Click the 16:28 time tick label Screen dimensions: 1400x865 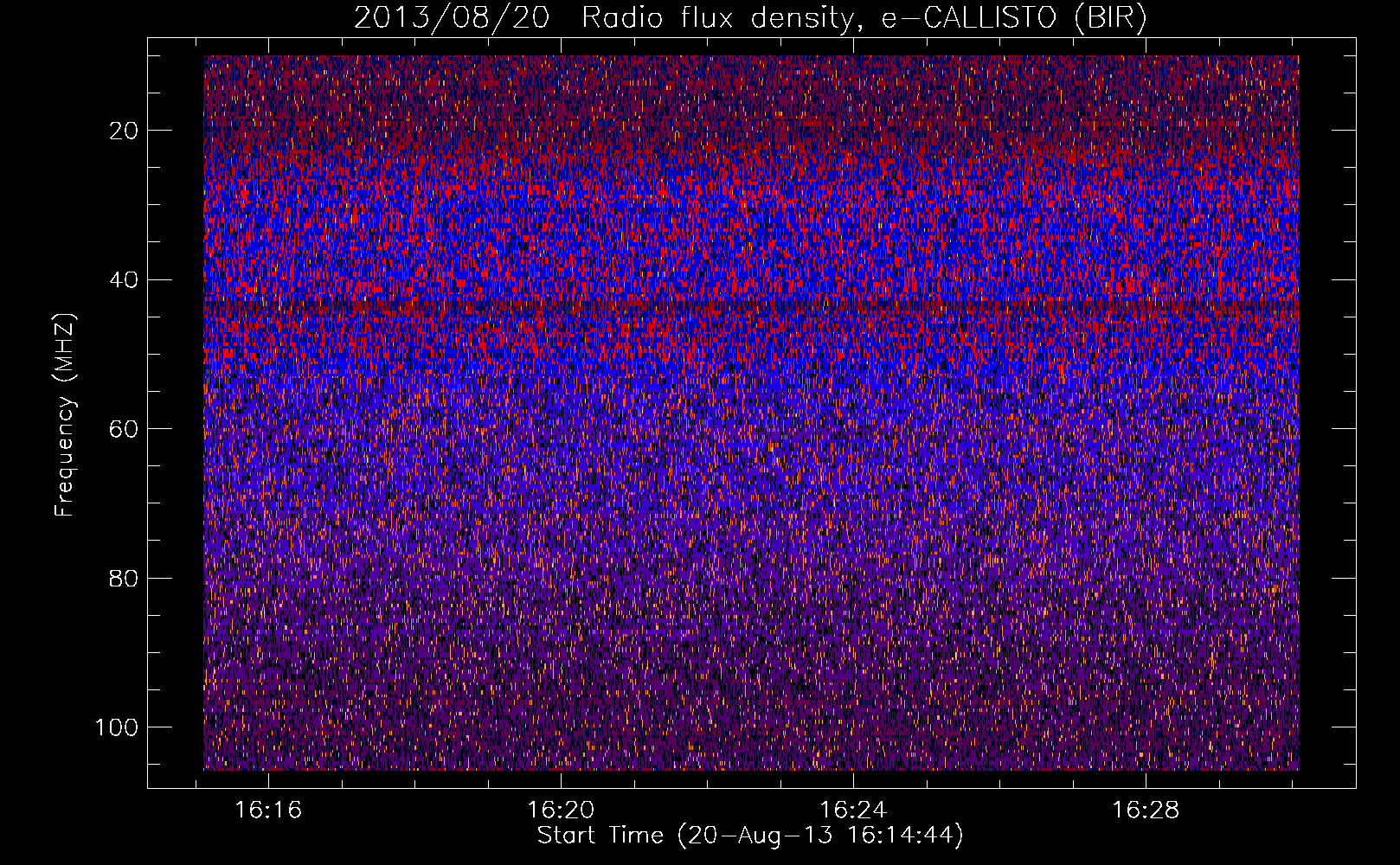pos(1146,811)
